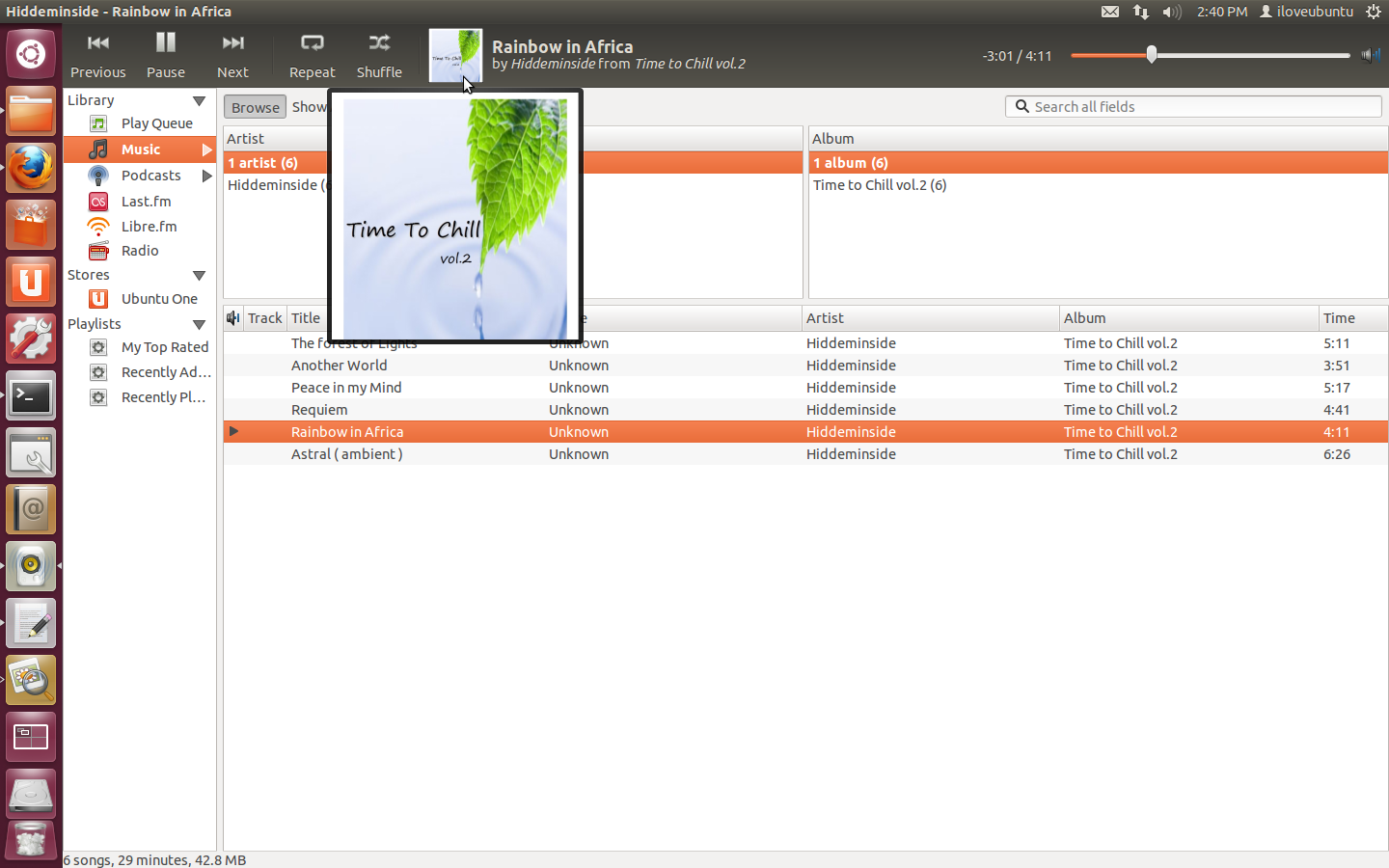
Task: Click the Last.fm red icon
Action: tap(98, 202)
